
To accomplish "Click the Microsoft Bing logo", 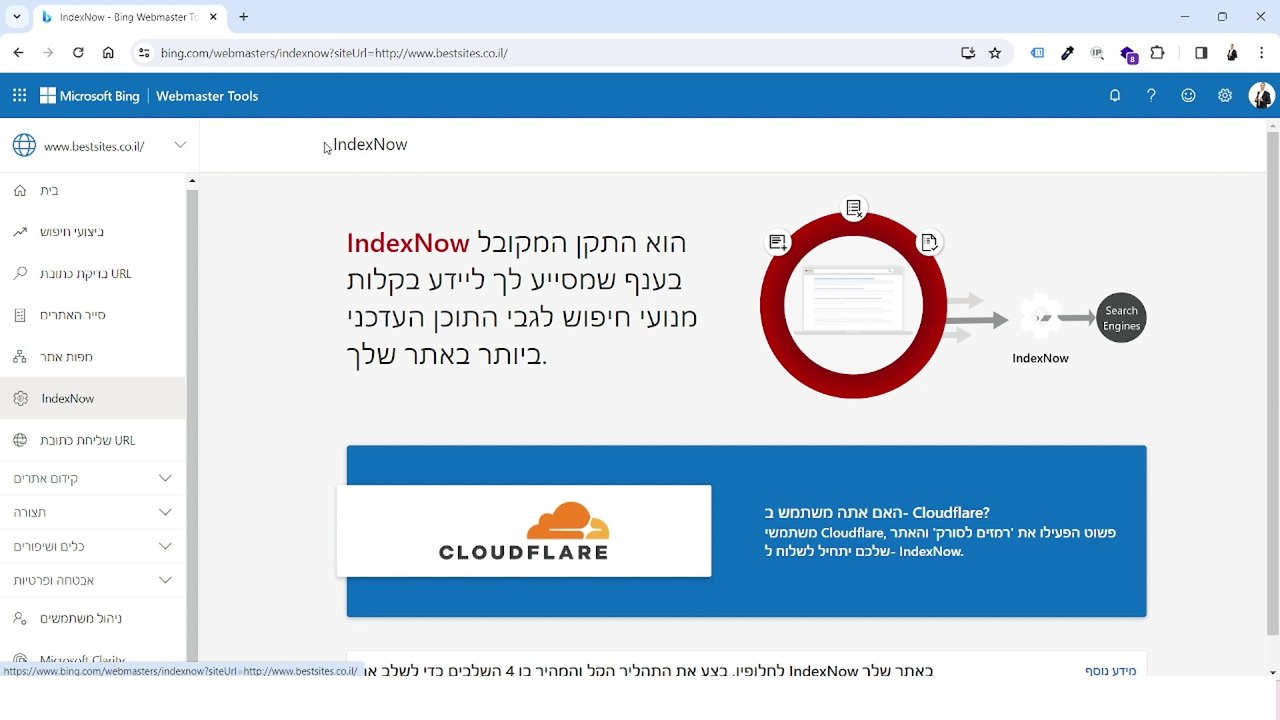I will (x=90, y=96).
